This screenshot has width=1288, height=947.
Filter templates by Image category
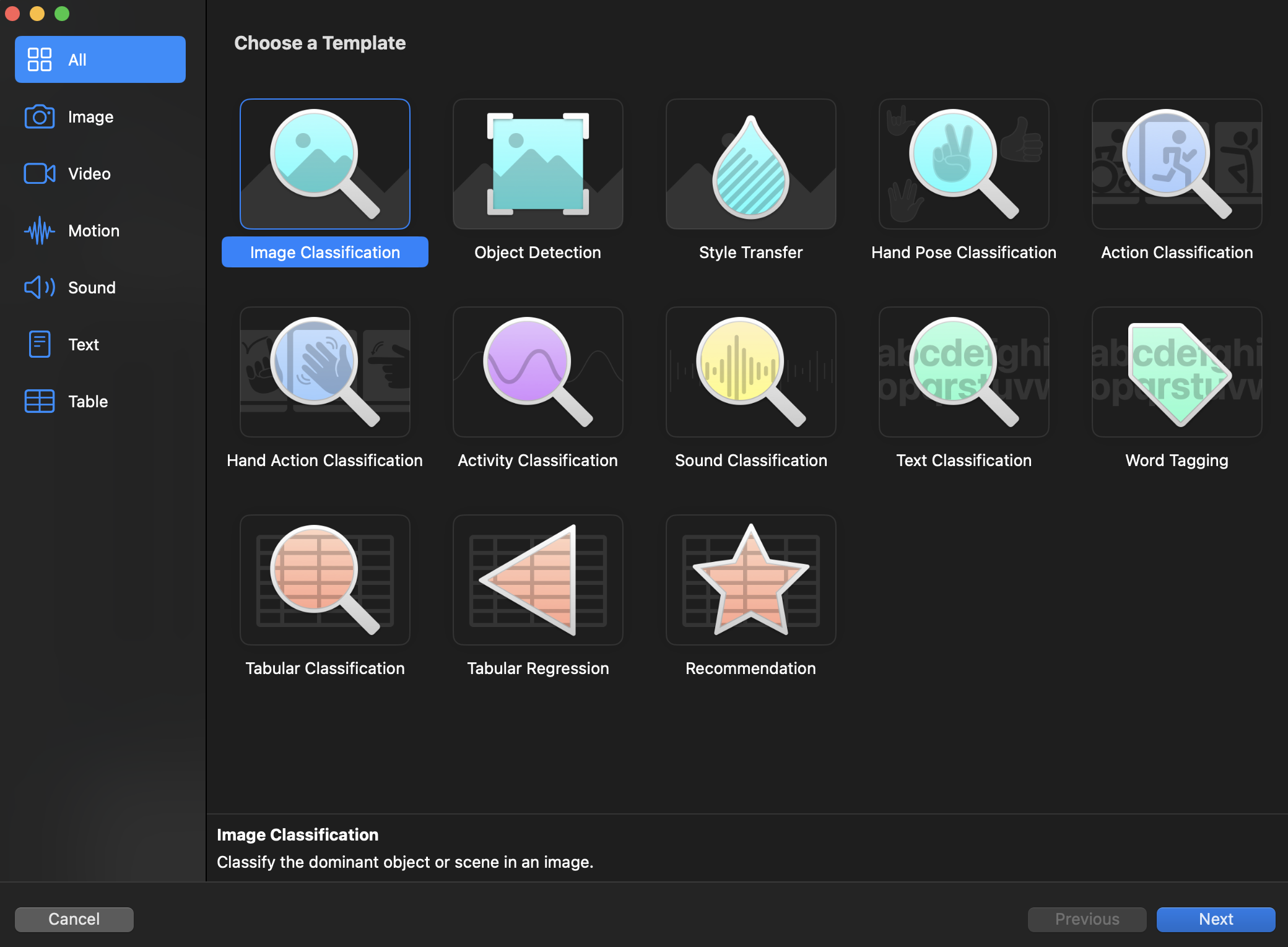click(90, 117)
